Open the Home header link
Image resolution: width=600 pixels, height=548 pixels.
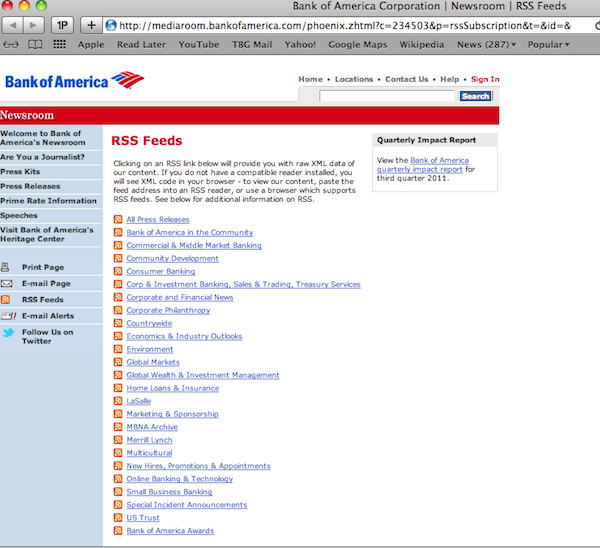tap(310, 79)
